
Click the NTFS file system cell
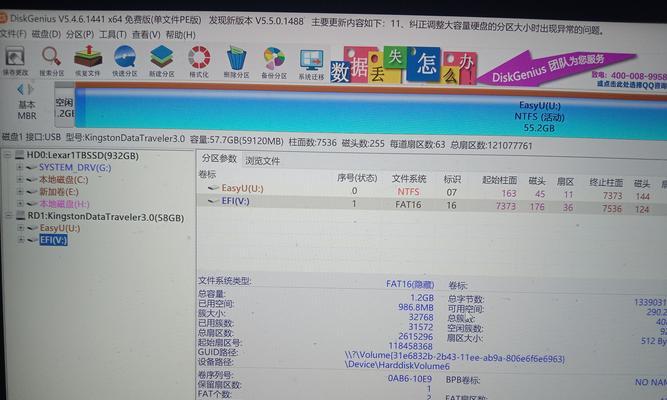click(408, 191)
